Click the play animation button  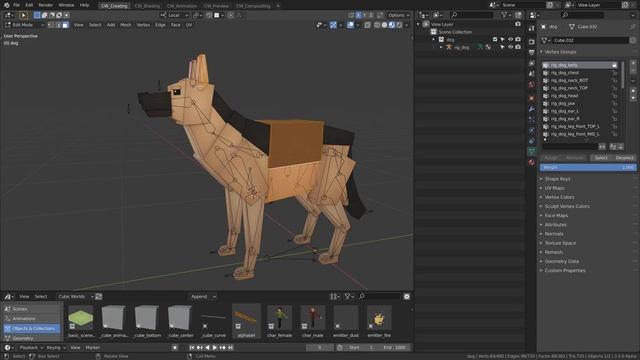[x=215, y=347]
